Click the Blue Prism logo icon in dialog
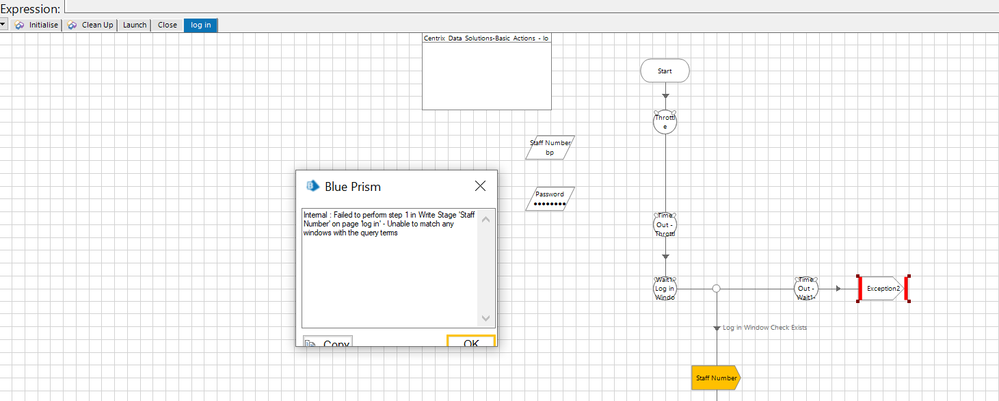Screen dimensions: 999x401 point(313,186)
